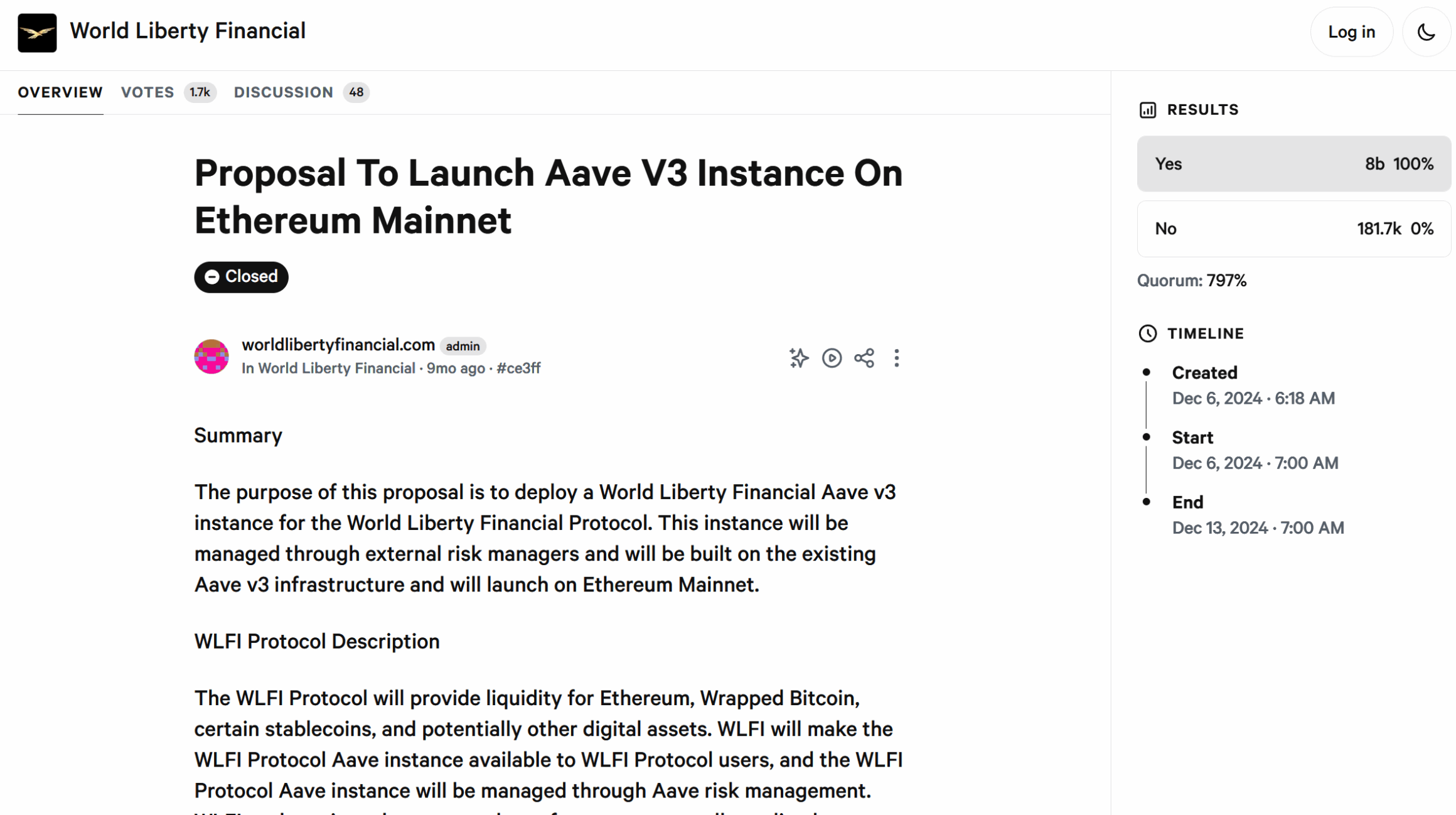
Task: Open the three-dot more options menu
Action: 897,358
